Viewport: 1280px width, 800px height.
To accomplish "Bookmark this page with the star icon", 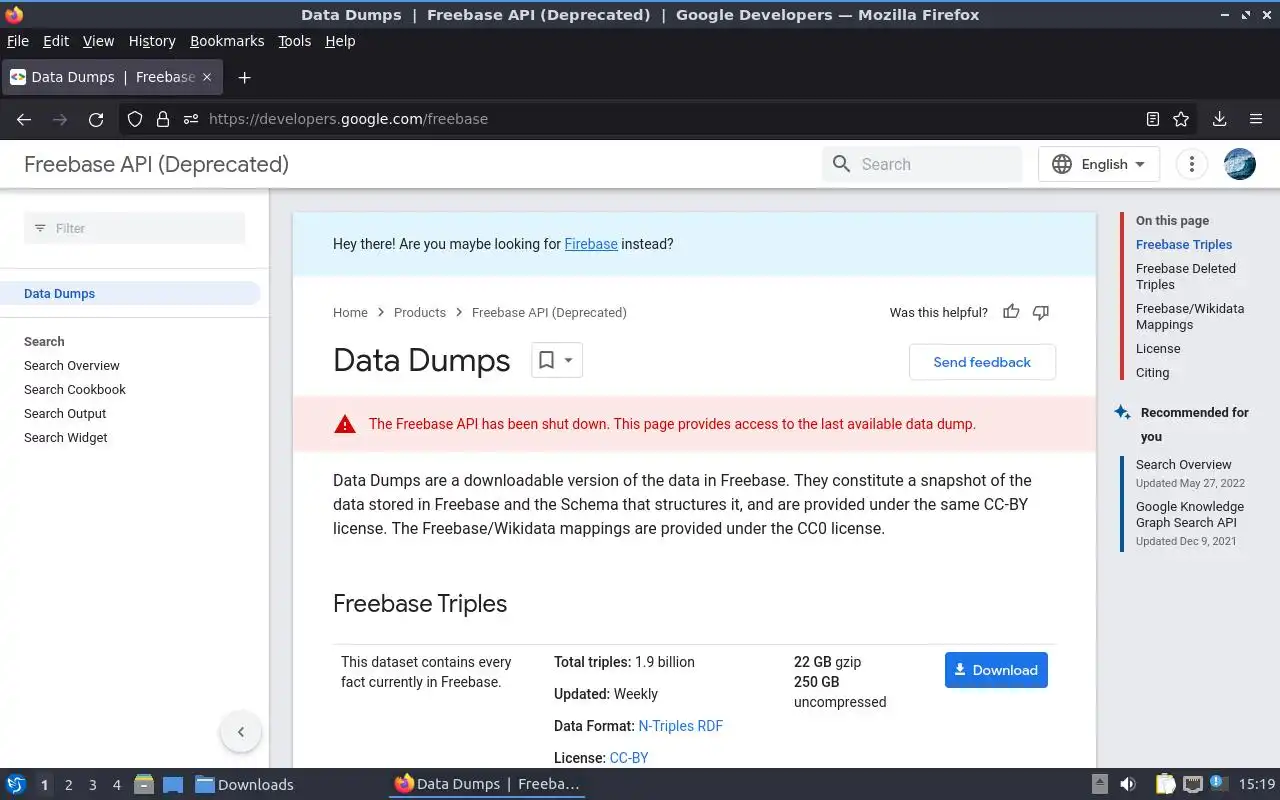I will coord(1181,119).
